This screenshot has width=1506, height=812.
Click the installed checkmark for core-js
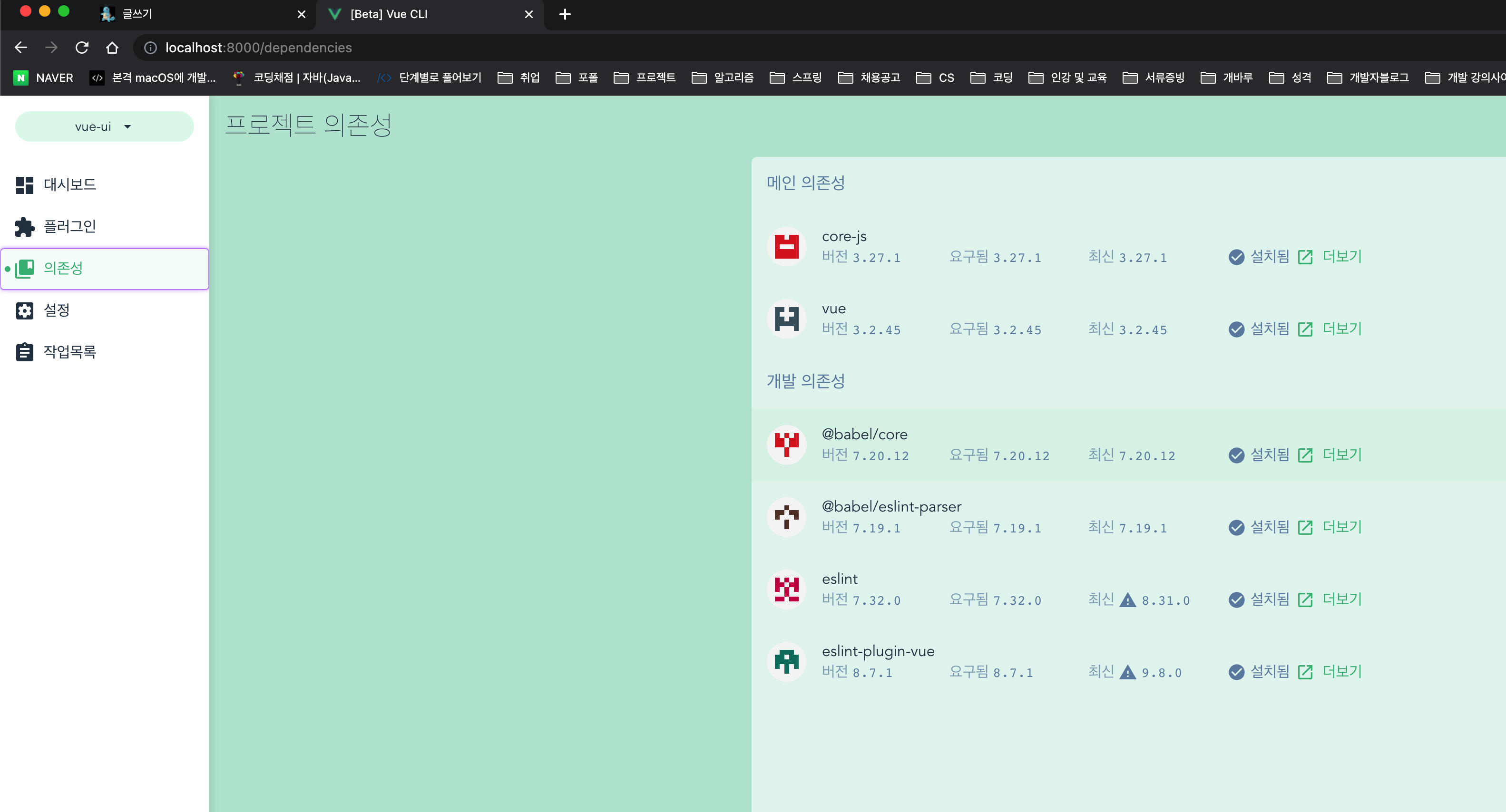tap(1236, 257)
